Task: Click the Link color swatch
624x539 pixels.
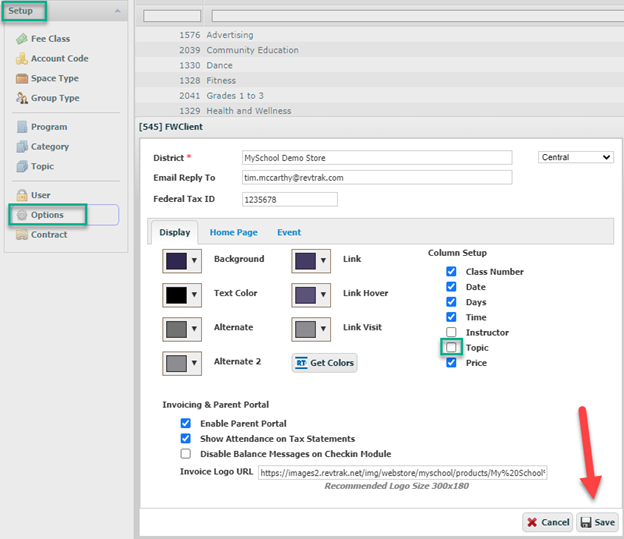Action: 305,261
